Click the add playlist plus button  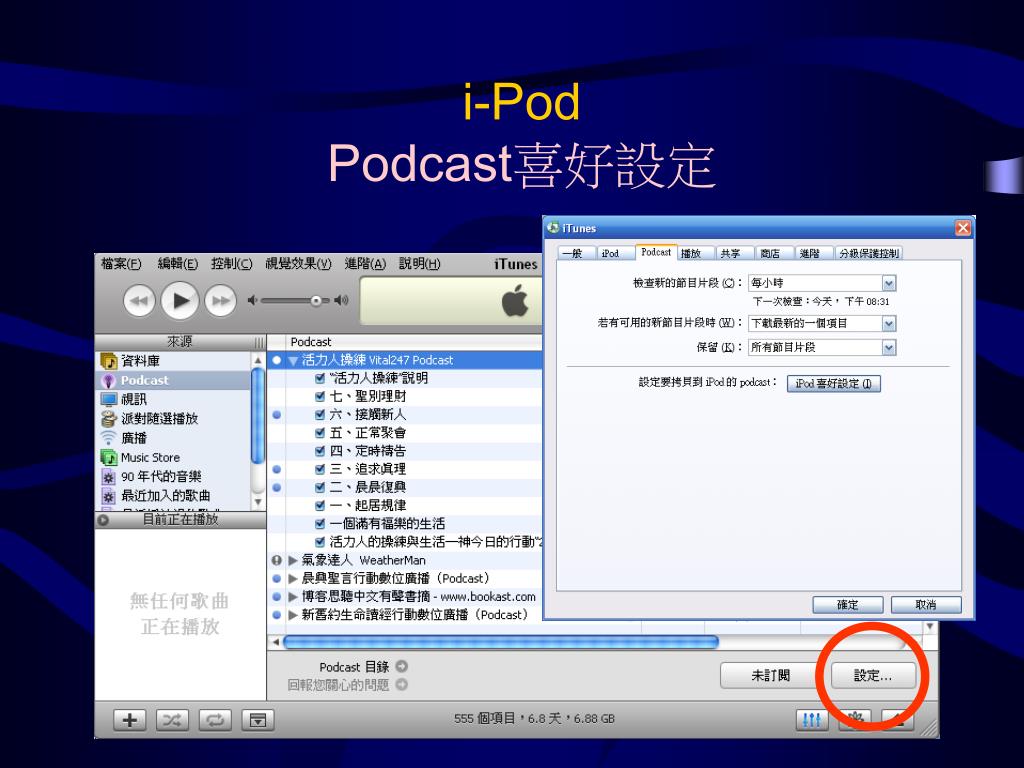pyautogui.click(x=130, y=720)
